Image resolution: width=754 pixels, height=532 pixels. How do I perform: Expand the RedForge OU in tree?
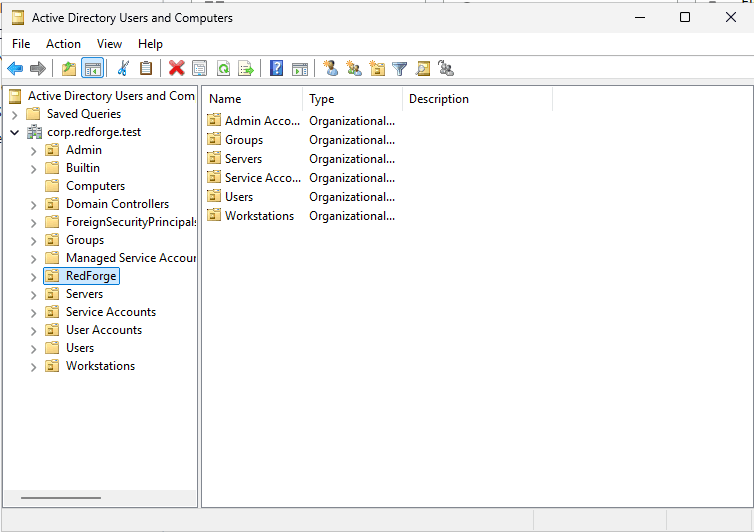coord(33,277)
